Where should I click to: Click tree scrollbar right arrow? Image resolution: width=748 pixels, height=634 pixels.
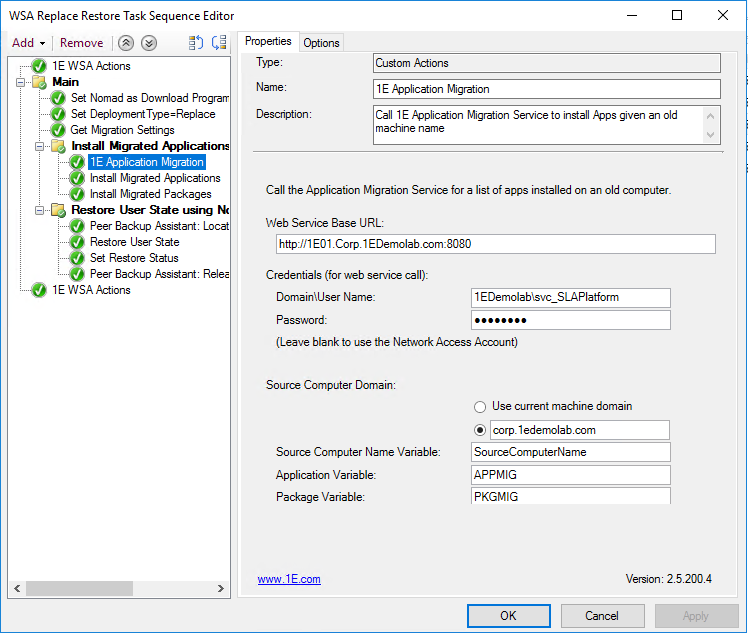click(x=220, y=589)
